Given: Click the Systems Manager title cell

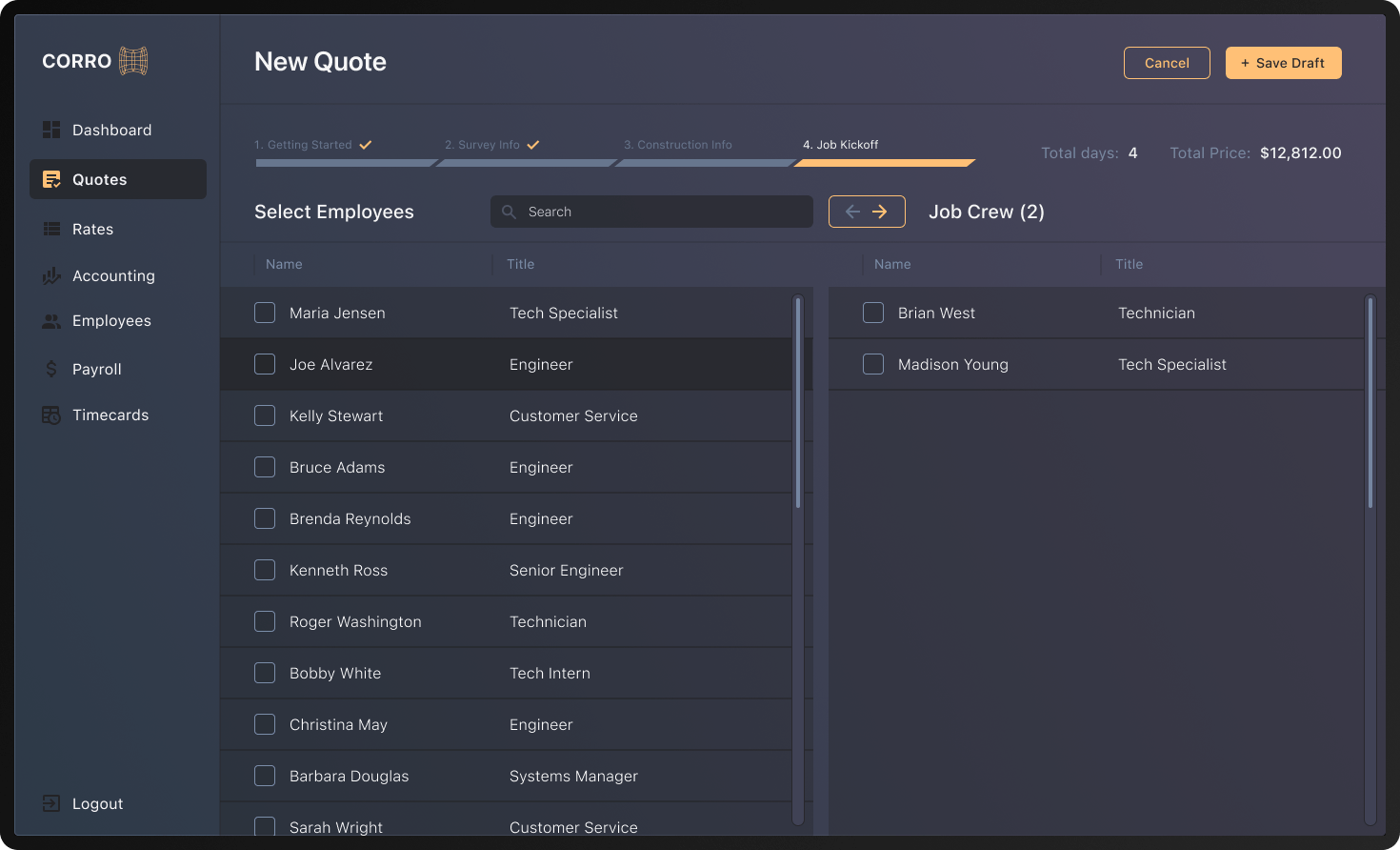Looking at the screenshot, I should pyautogui.click(x=573, y=776).
